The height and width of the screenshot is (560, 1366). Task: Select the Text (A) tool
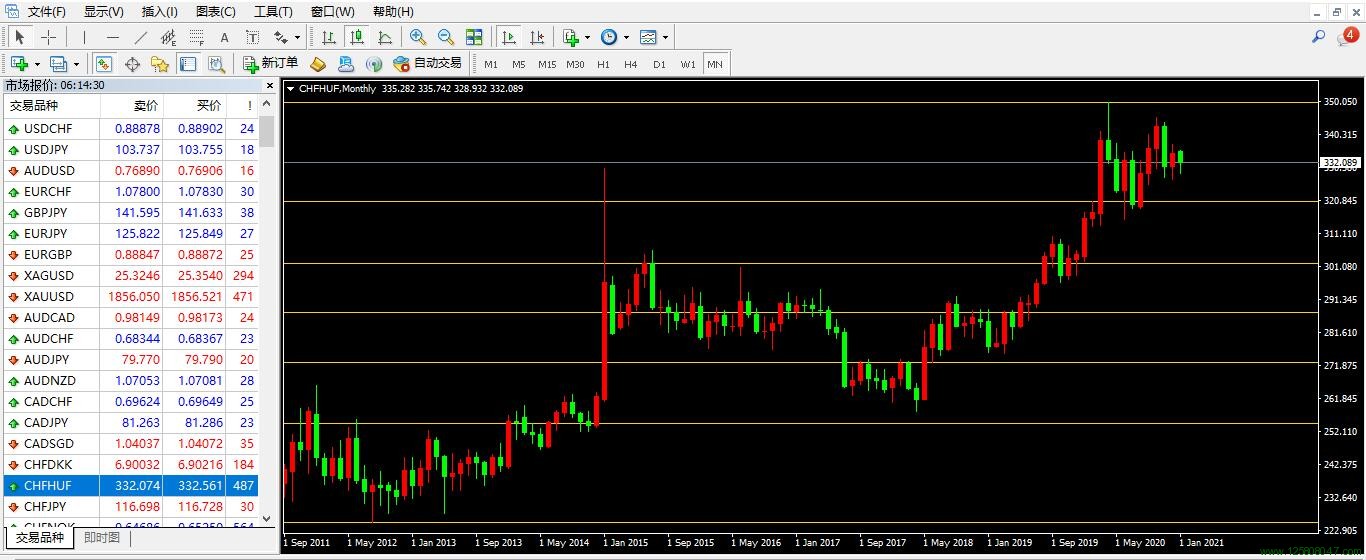point(224,37)
